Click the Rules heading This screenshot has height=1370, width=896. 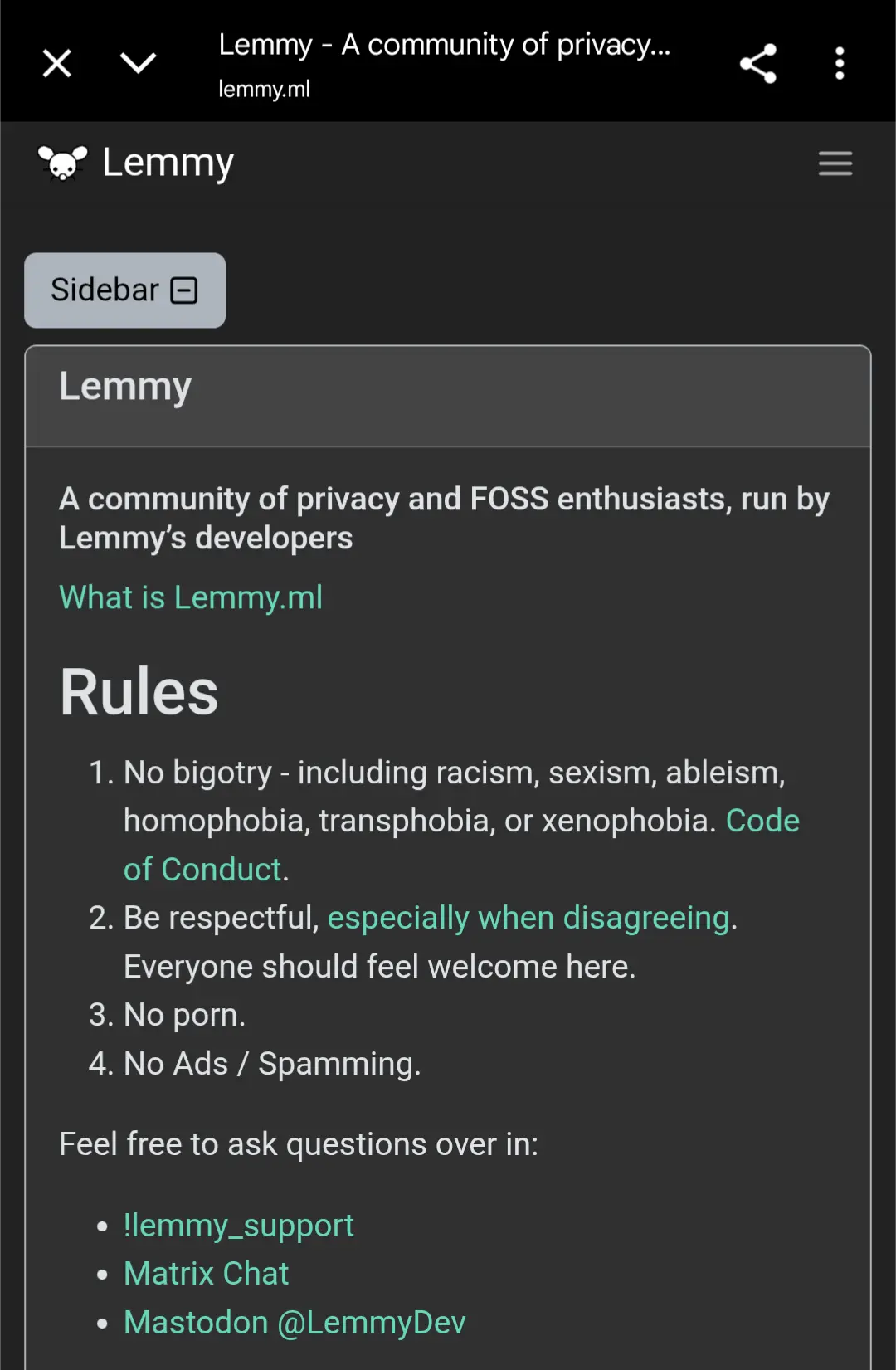[139, 692]
